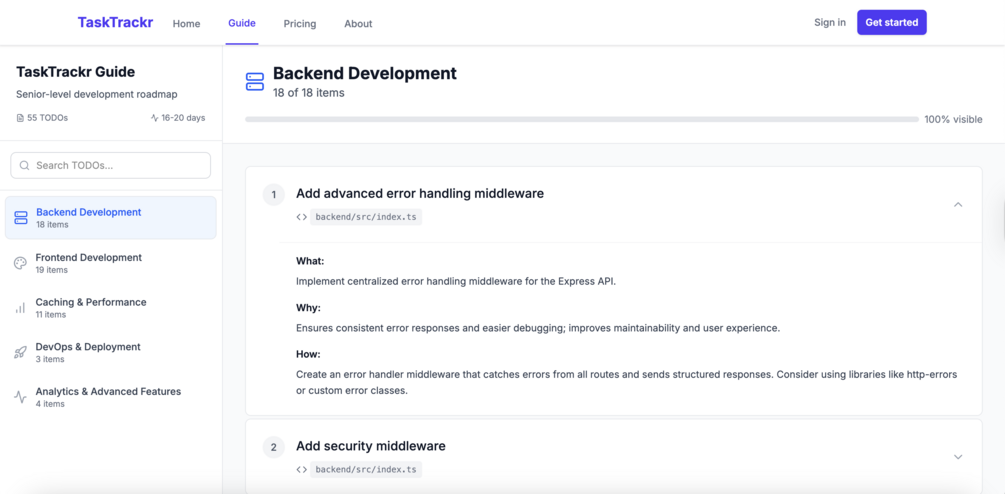Open the Home nav item
Image resolution: width=1005 pixels, height=494 pixels.
coord(187,24)
